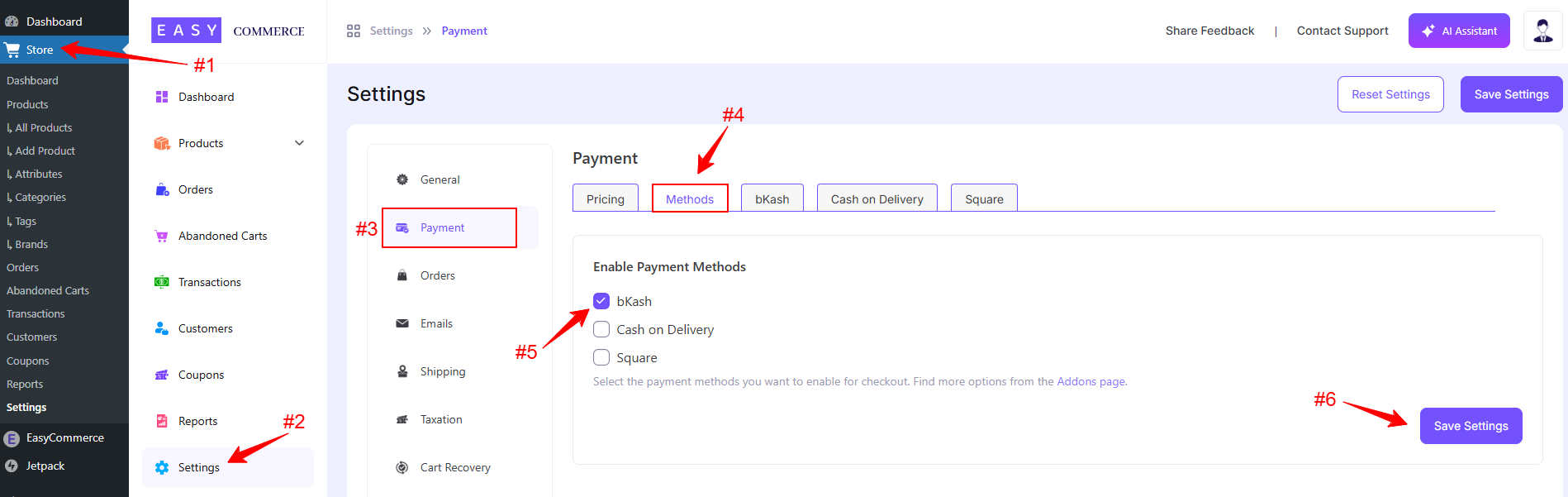
Task: Open Emails settings section
Action: click(461, 323)
